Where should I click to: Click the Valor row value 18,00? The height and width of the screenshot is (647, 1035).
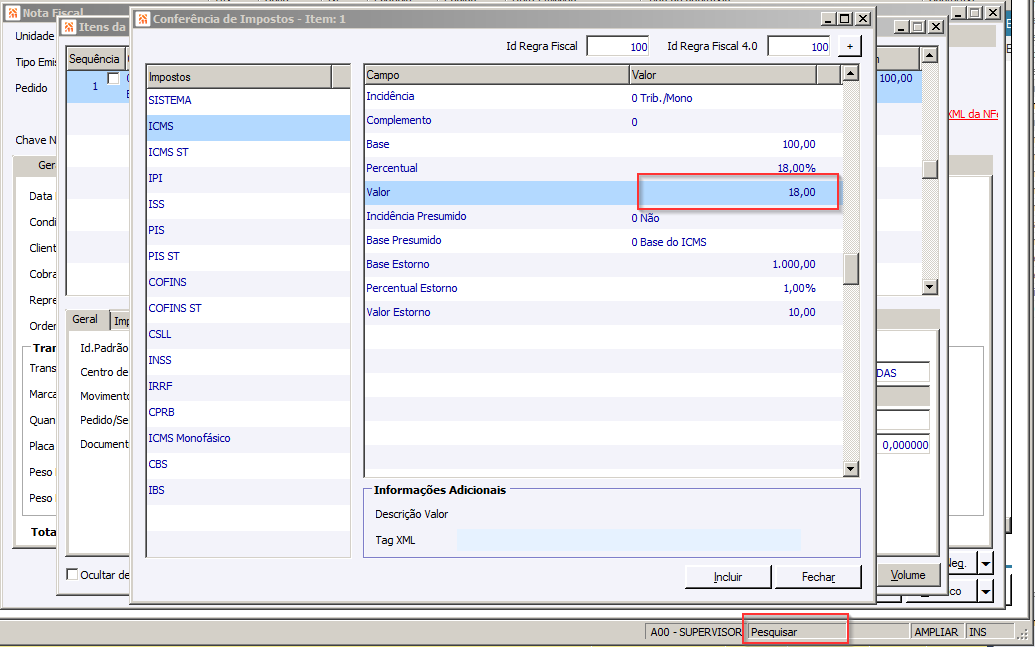pos(801,192)
